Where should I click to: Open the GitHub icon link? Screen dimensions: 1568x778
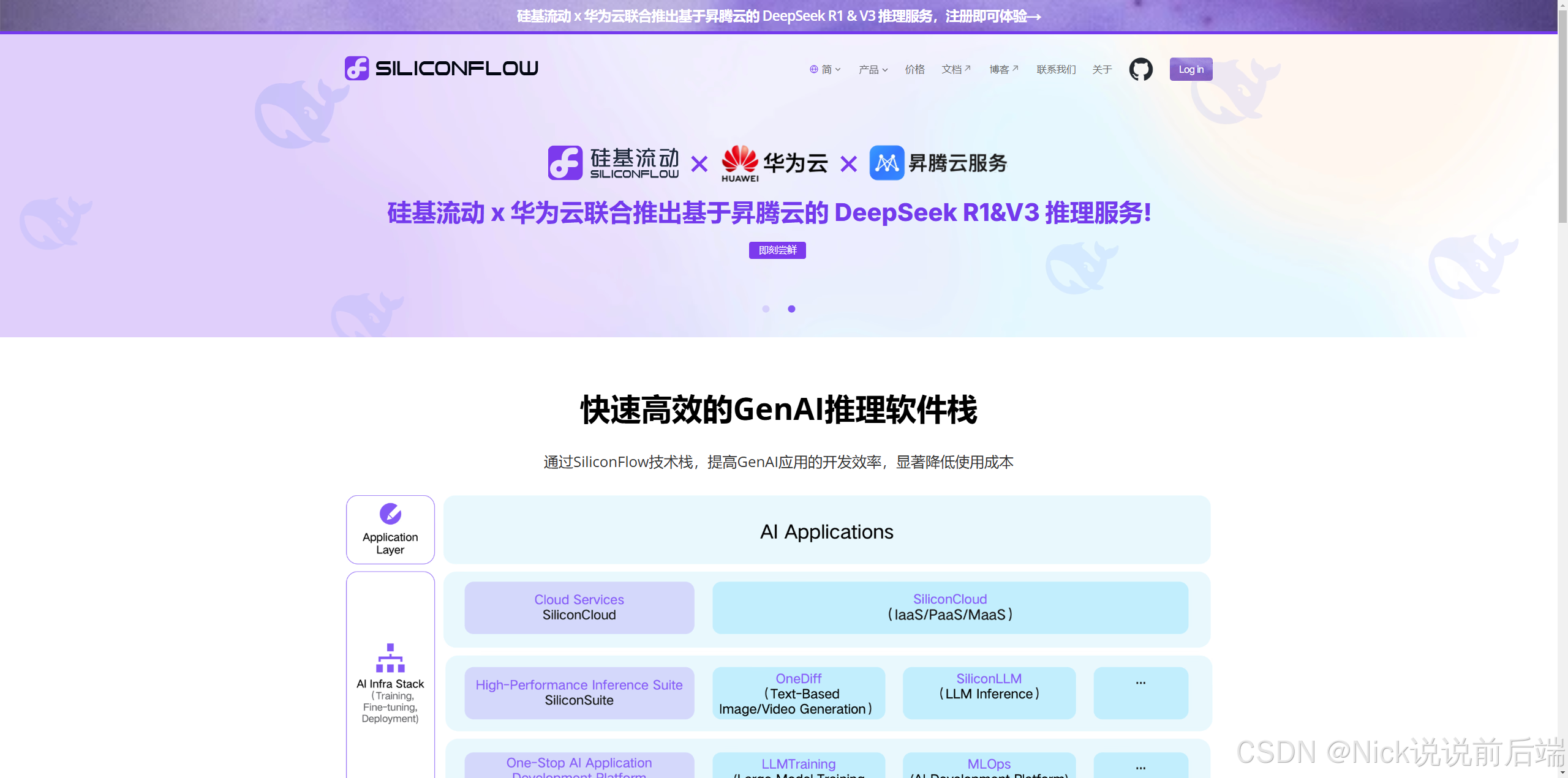click(1140, 69)
